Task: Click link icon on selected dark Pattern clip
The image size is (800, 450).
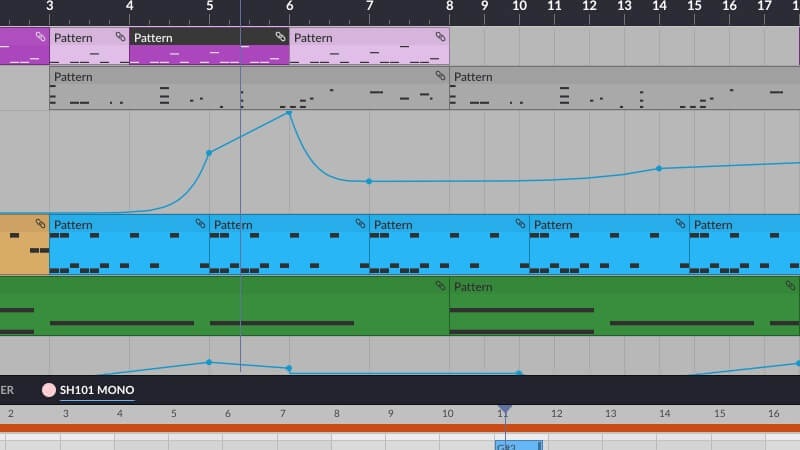Action: (280, 36)
